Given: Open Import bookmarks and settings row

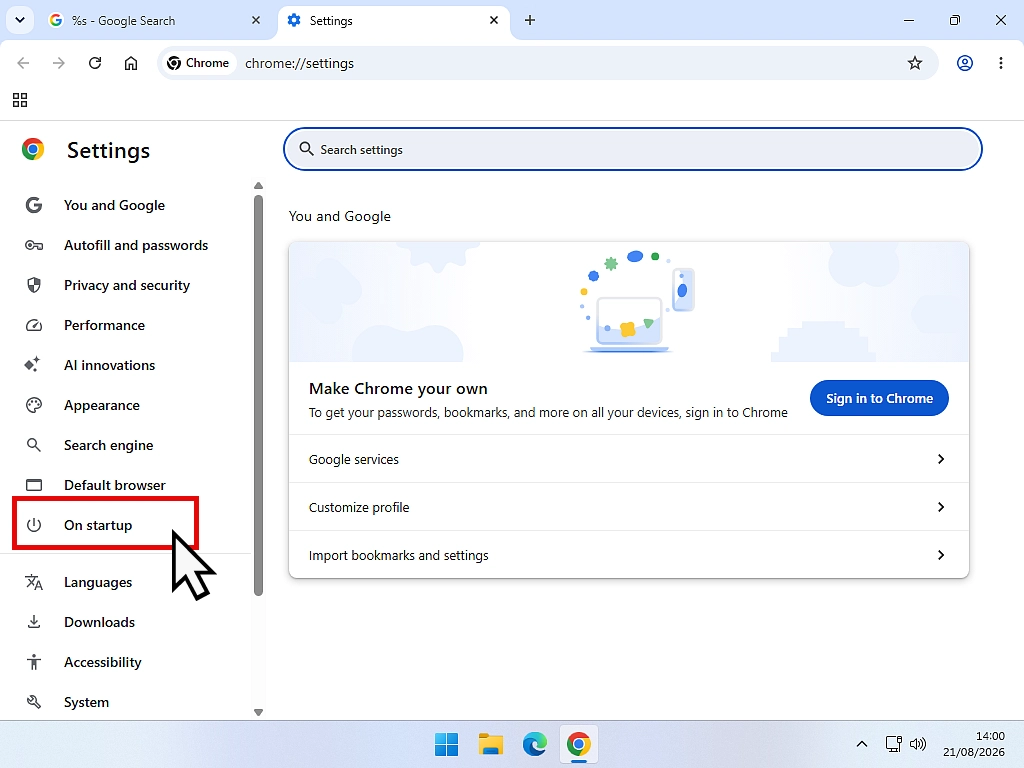Looking at the screenshot, I should click(x=628, y=554).
